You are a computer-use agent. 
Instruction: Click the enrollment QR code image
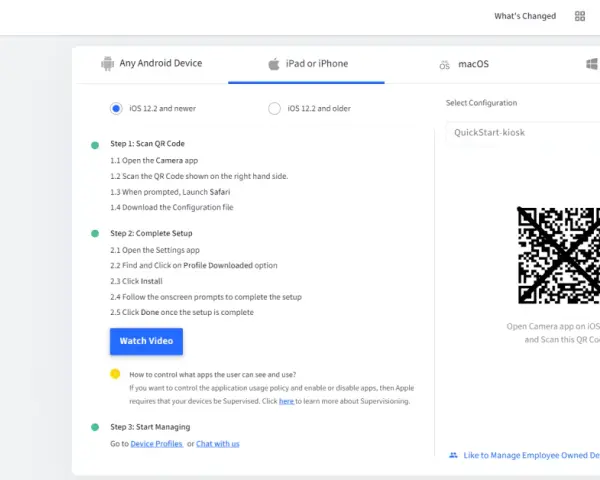pos(559,255)
